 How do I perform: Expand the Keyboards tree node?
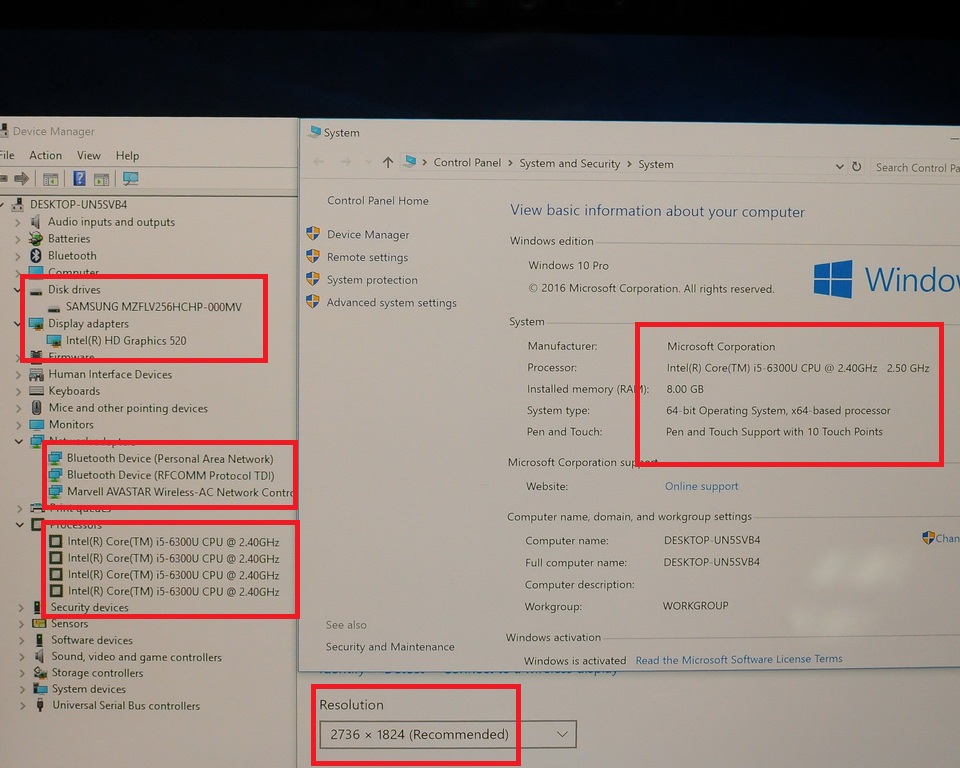point(18,391)
